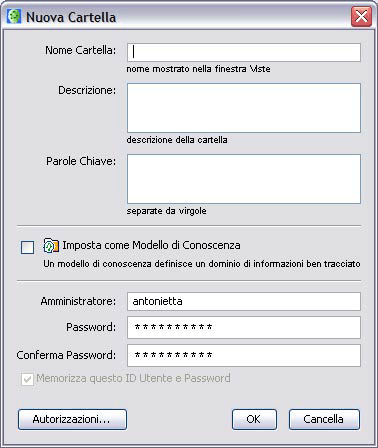Click the Nome Cartella label
378x448 pixels.
[81, 50]
